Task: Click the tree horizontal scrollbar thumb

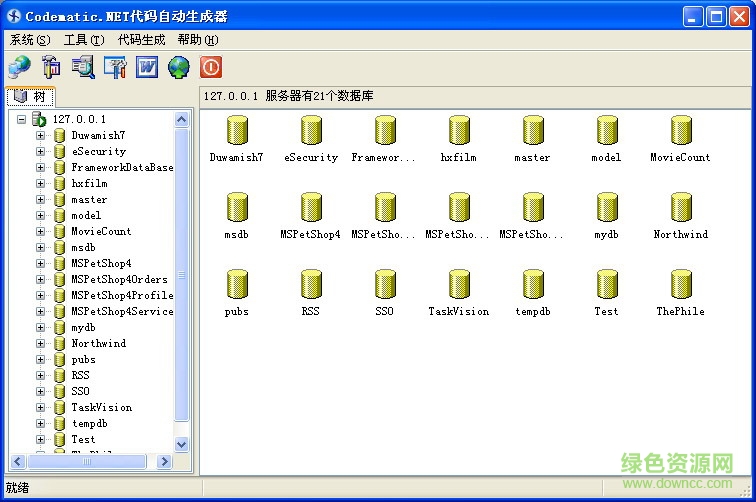Action: coord(87,461)
